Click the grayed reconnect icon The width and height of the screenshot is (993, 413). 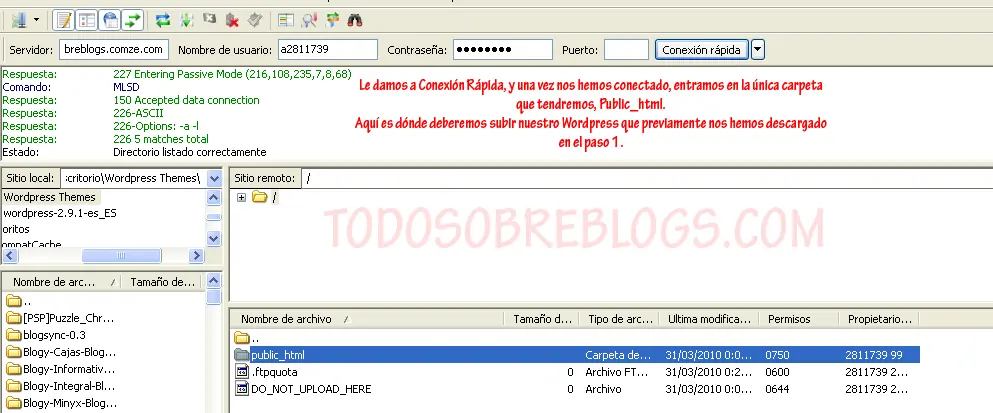coord(255,20)
